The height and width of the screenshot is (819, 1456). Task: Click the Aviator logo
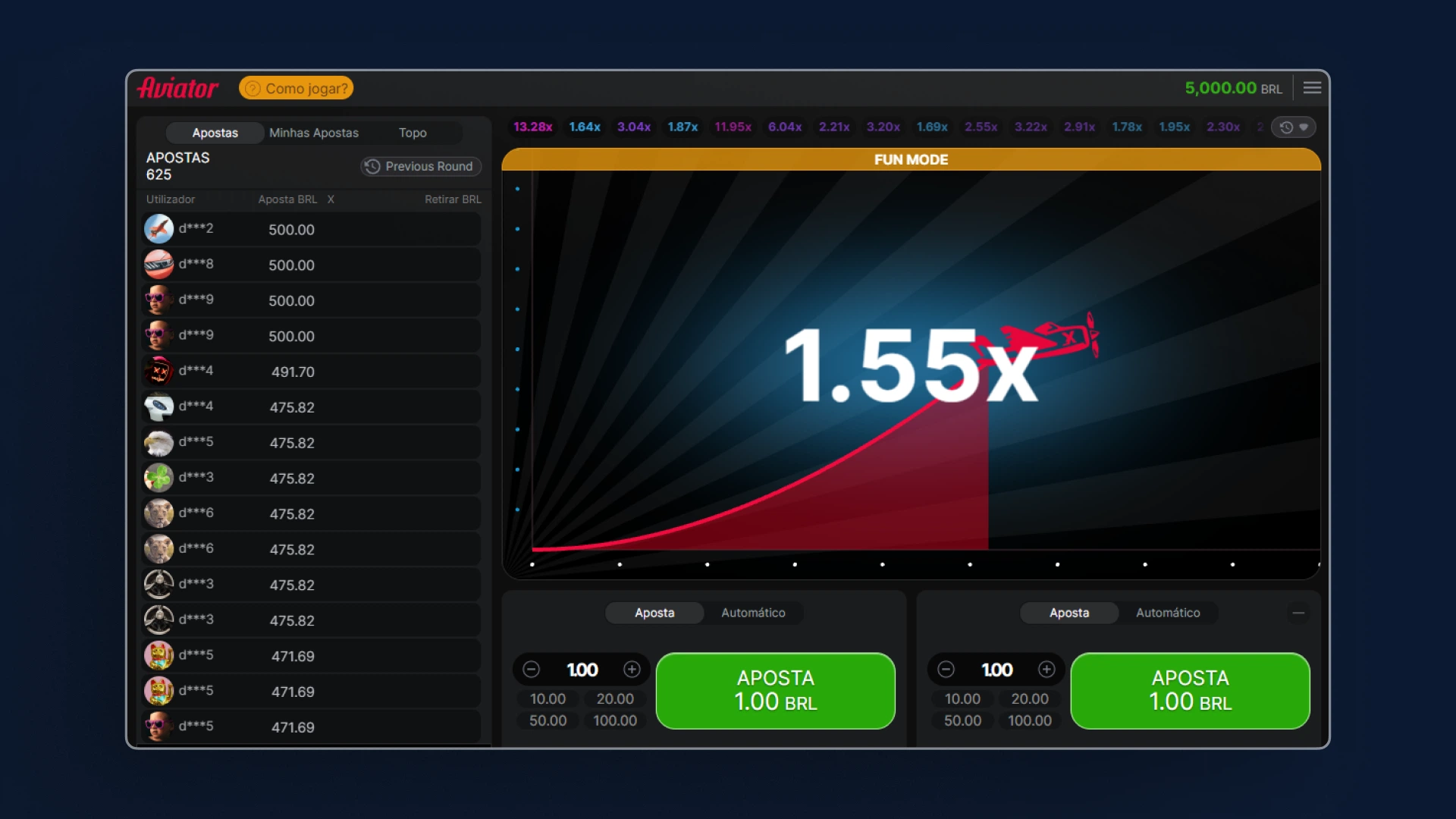tap(177, 88)
